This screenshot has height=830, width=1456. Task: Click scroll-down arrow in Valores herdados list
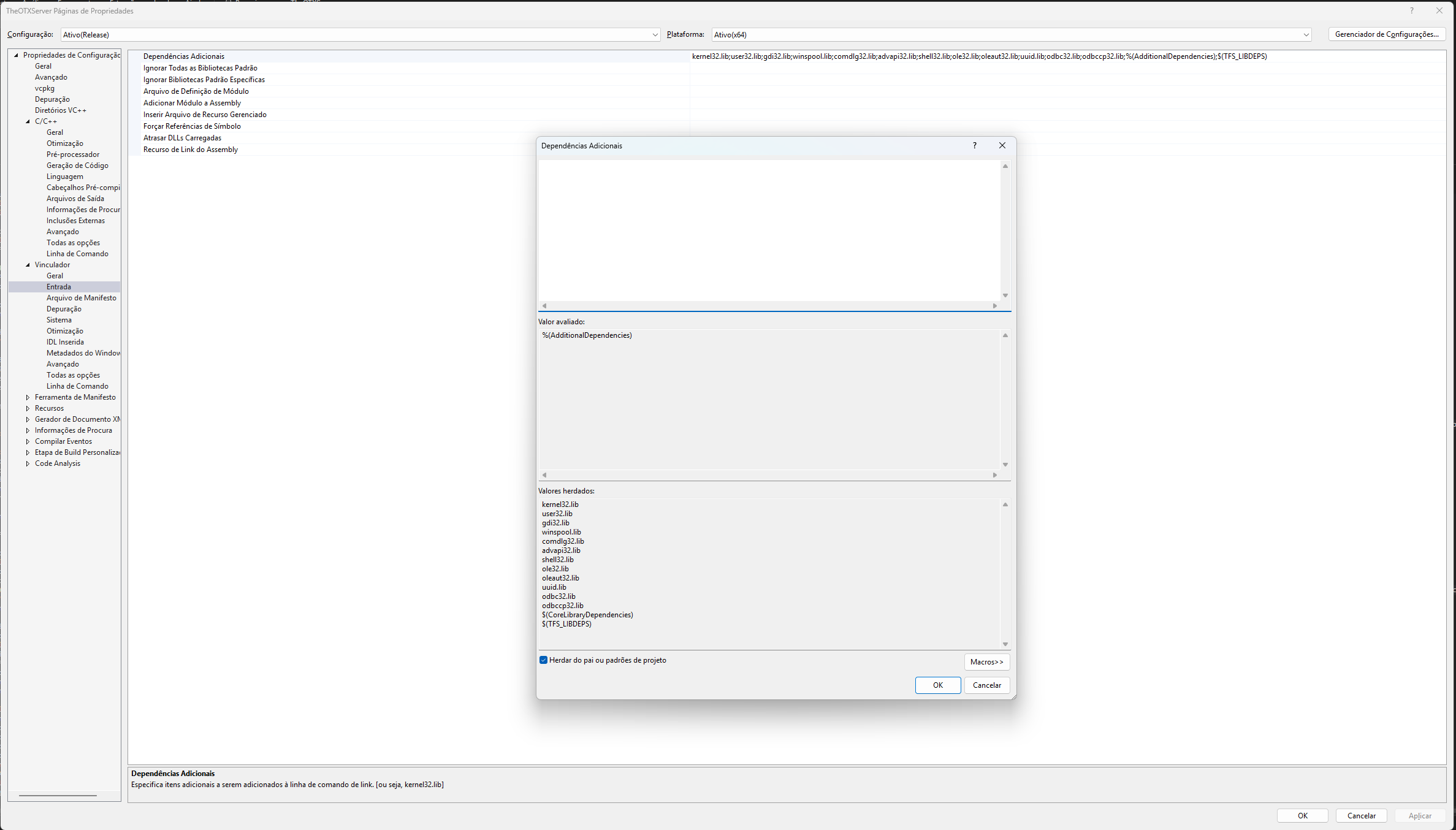pyautogui.click(x=1005, y=644)
